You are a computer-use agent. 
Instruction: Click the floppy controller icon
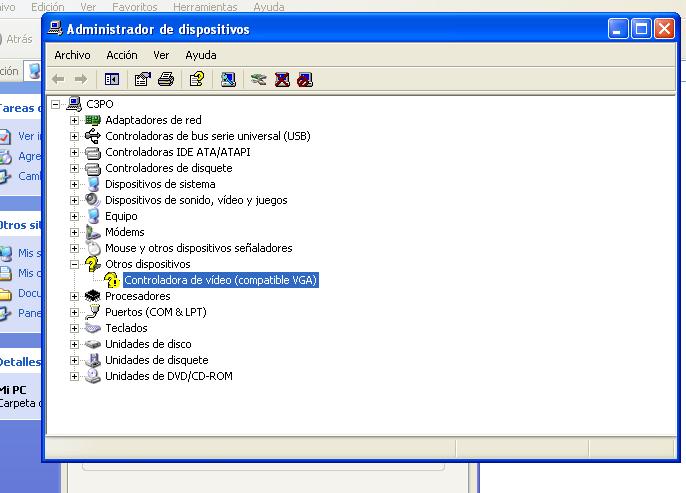tap(93, 168)
